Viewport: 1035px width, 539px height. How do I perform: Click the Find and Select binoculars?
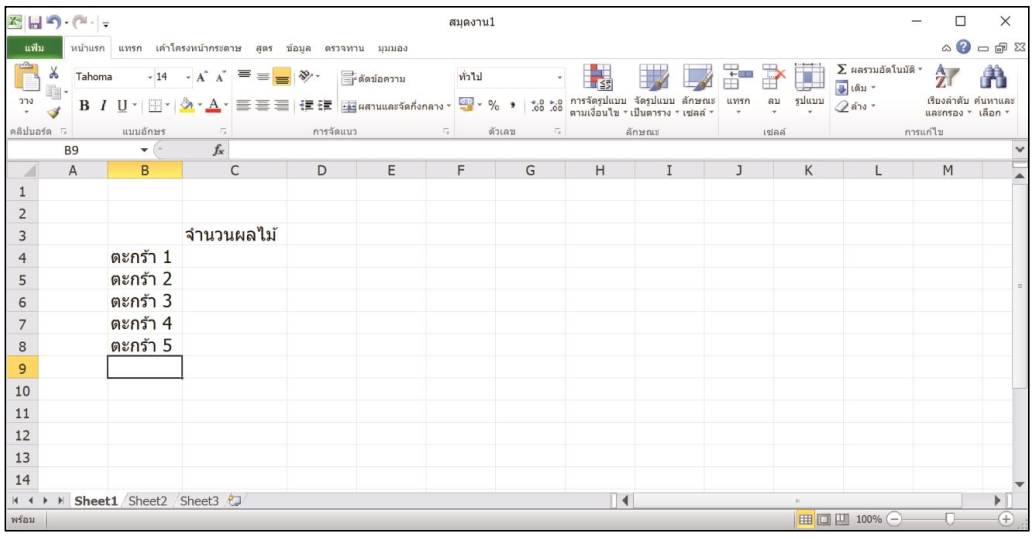tap(994, 80)
